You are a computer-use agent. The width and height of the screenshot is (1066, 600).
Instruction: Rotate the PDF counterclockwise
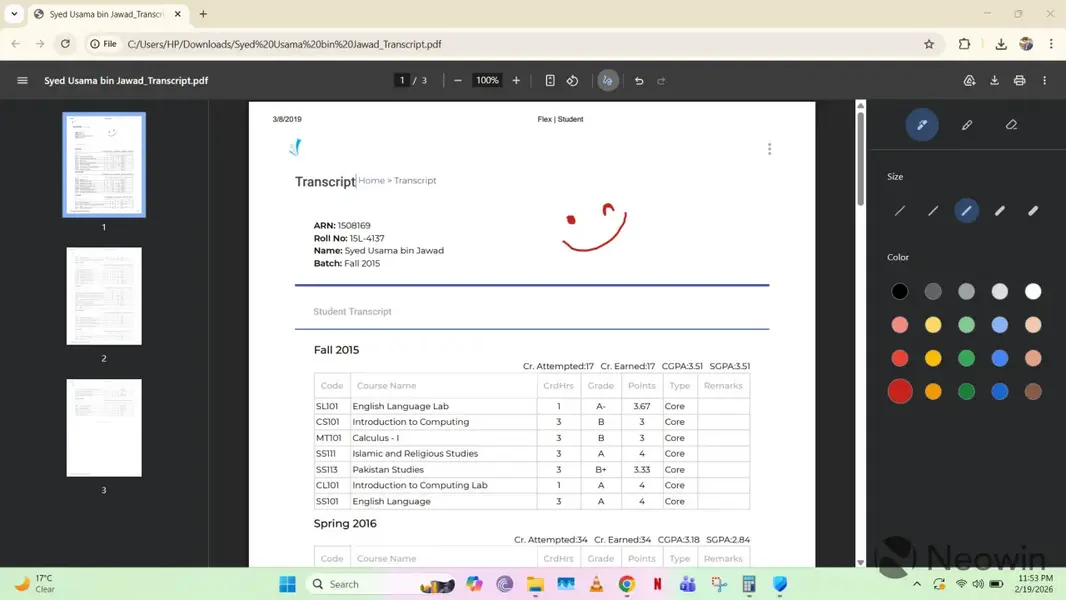[x=573, y=81]
